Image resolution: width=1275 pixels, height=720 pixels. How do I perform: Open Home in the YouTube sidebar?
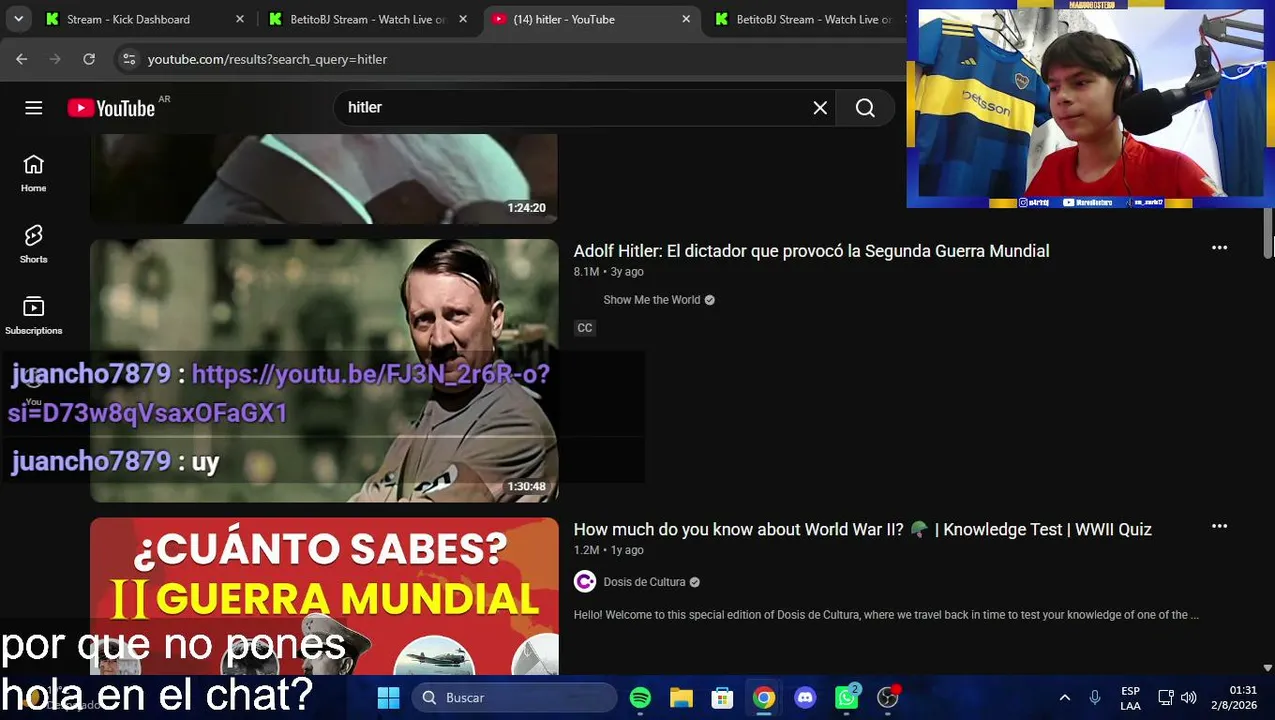pyautogui.click(x=34, y=173)
